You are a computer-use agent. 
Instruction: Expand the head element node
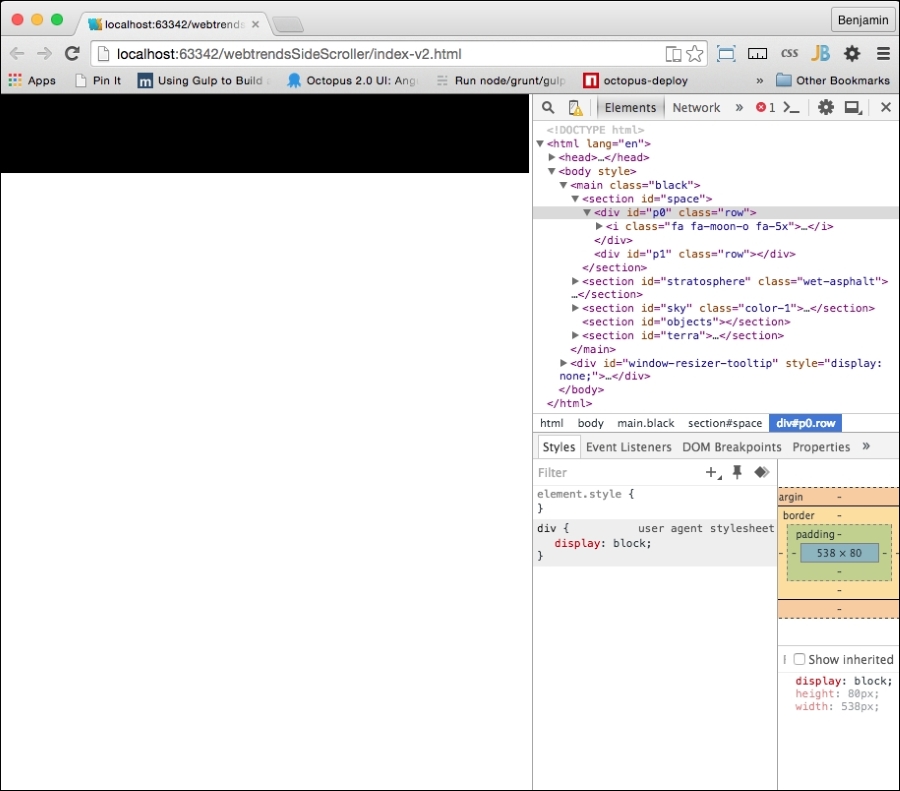tap(552, 158)
